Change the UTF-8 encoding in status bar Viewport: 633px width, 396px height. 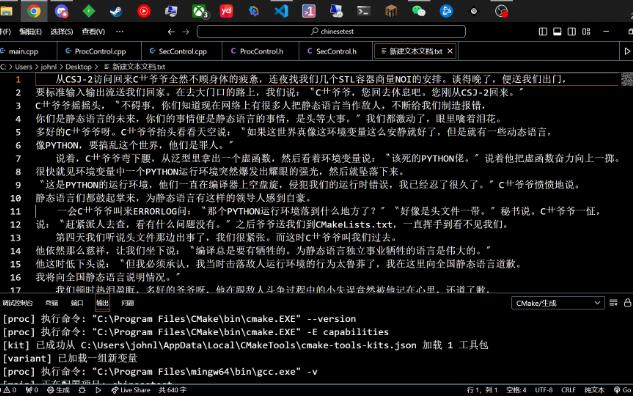point(544,390)
